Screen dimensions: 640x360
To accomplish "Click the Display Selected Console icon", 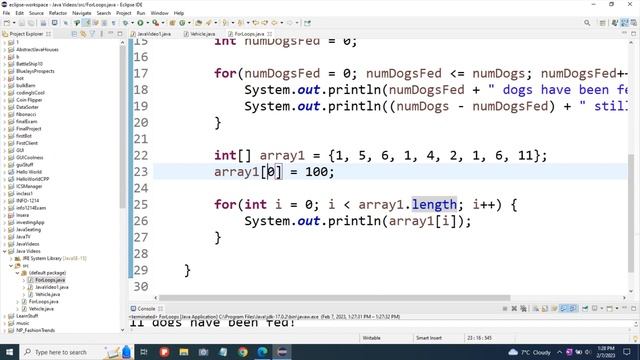I will 594,309.
